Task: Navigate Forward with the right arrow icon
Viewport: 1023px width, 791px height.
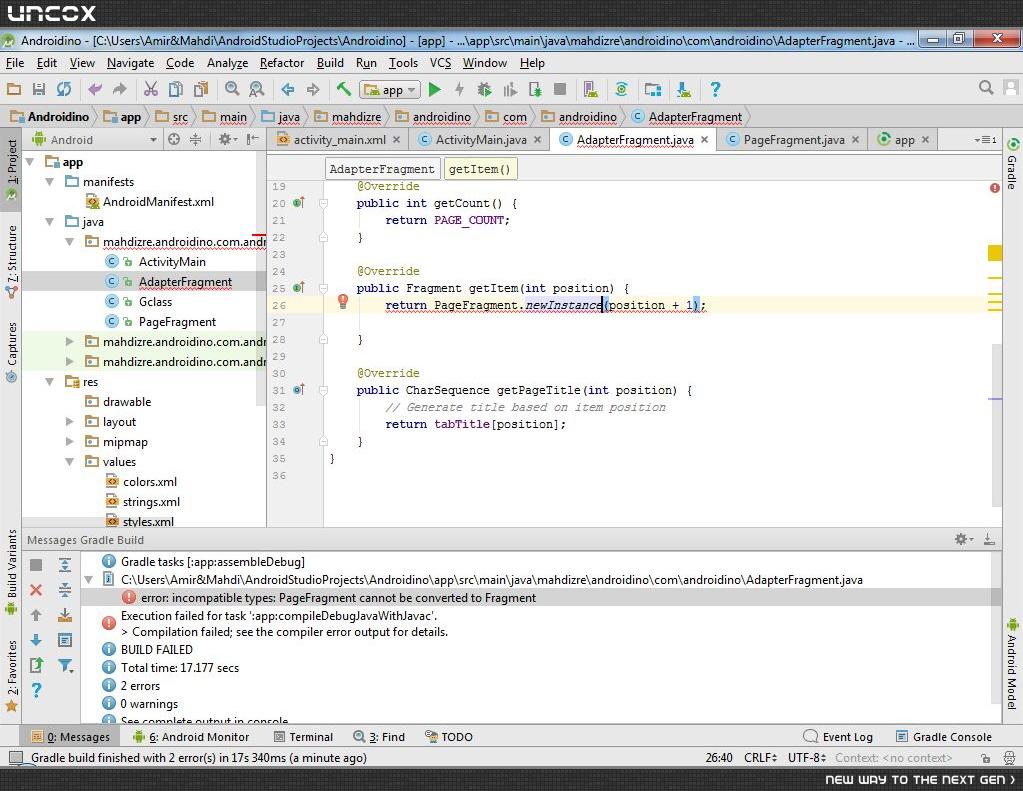Action: click(313, 89)
